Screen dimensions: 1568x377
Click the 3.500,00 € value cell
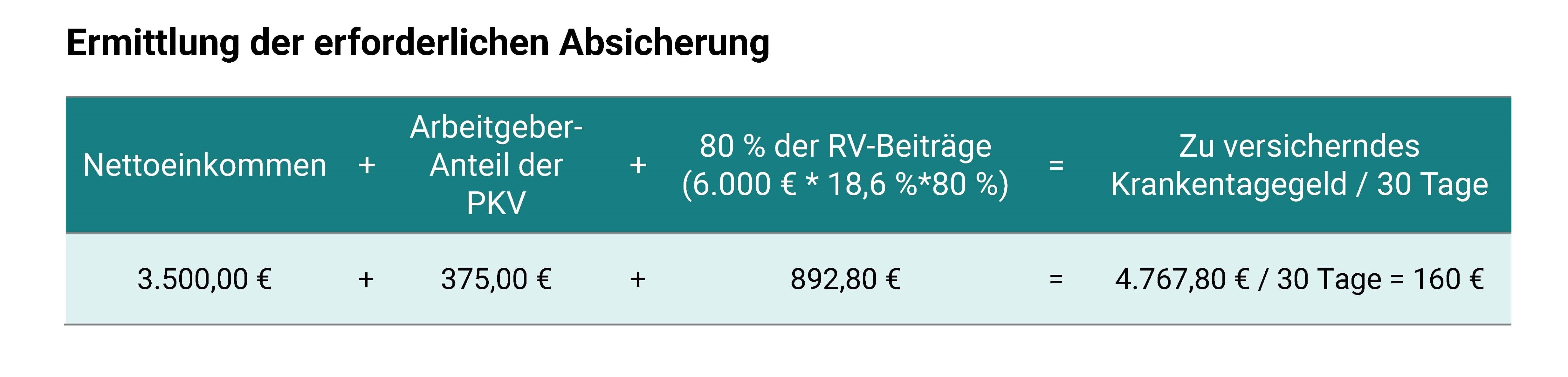tap(204, 279)
